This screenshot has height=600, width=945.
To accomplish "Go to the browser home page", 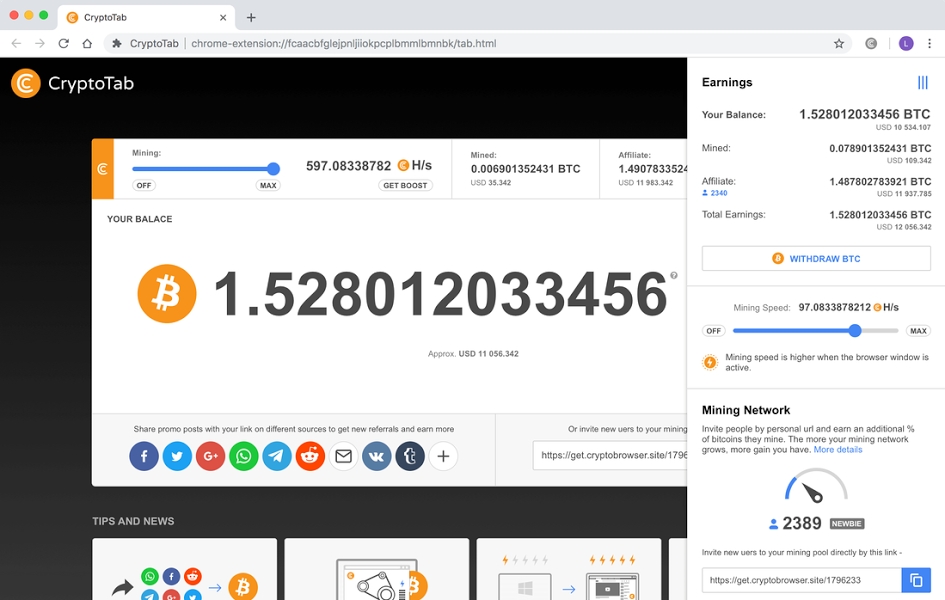I will point(87,43).
